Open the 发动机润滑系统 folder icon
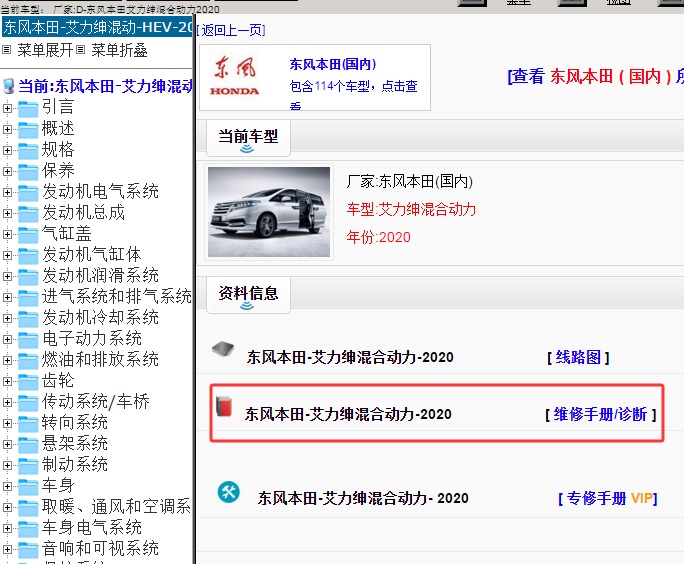This screenshot has width=684, height=564. tap(28, 277)
